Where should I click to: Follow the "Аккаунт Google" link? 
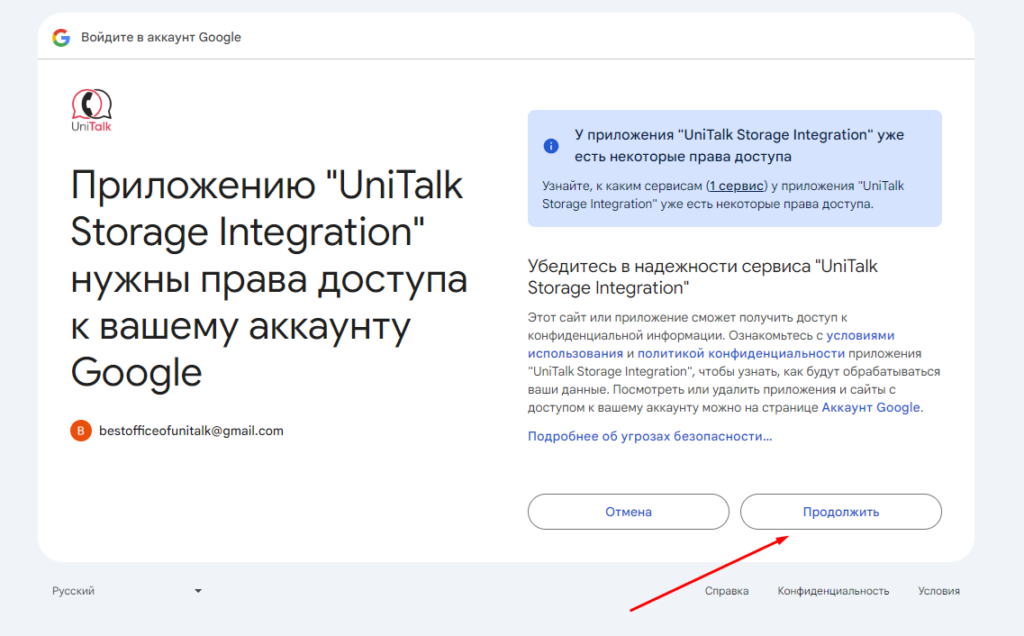[x=871, y=408]
